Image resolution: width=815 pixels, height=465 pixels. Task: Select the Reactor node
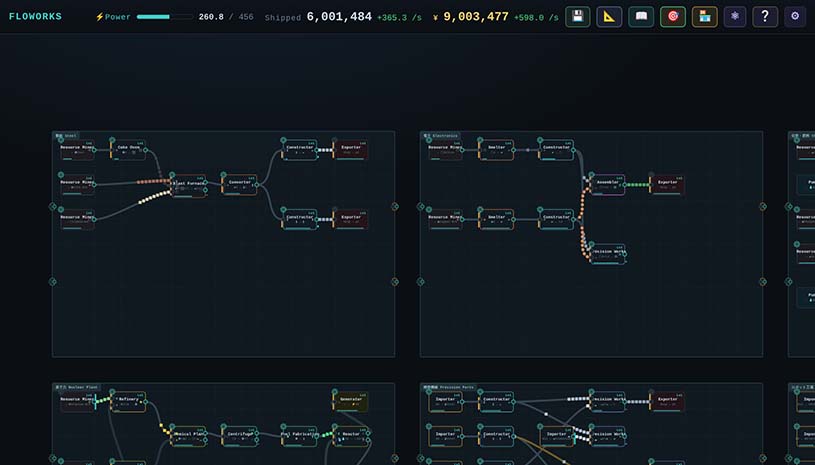tap(351, 437)
